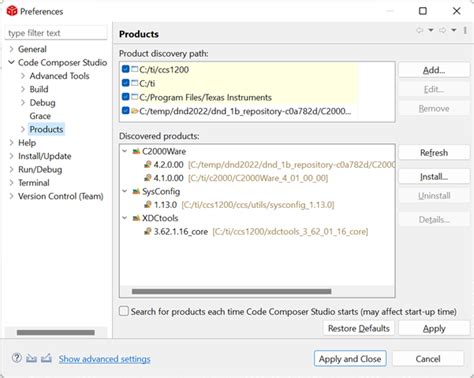Uncheck the C:/ti/ccs1200 discovery path
Viewport: 474px width, 378px height.
[x=126, y=69]
